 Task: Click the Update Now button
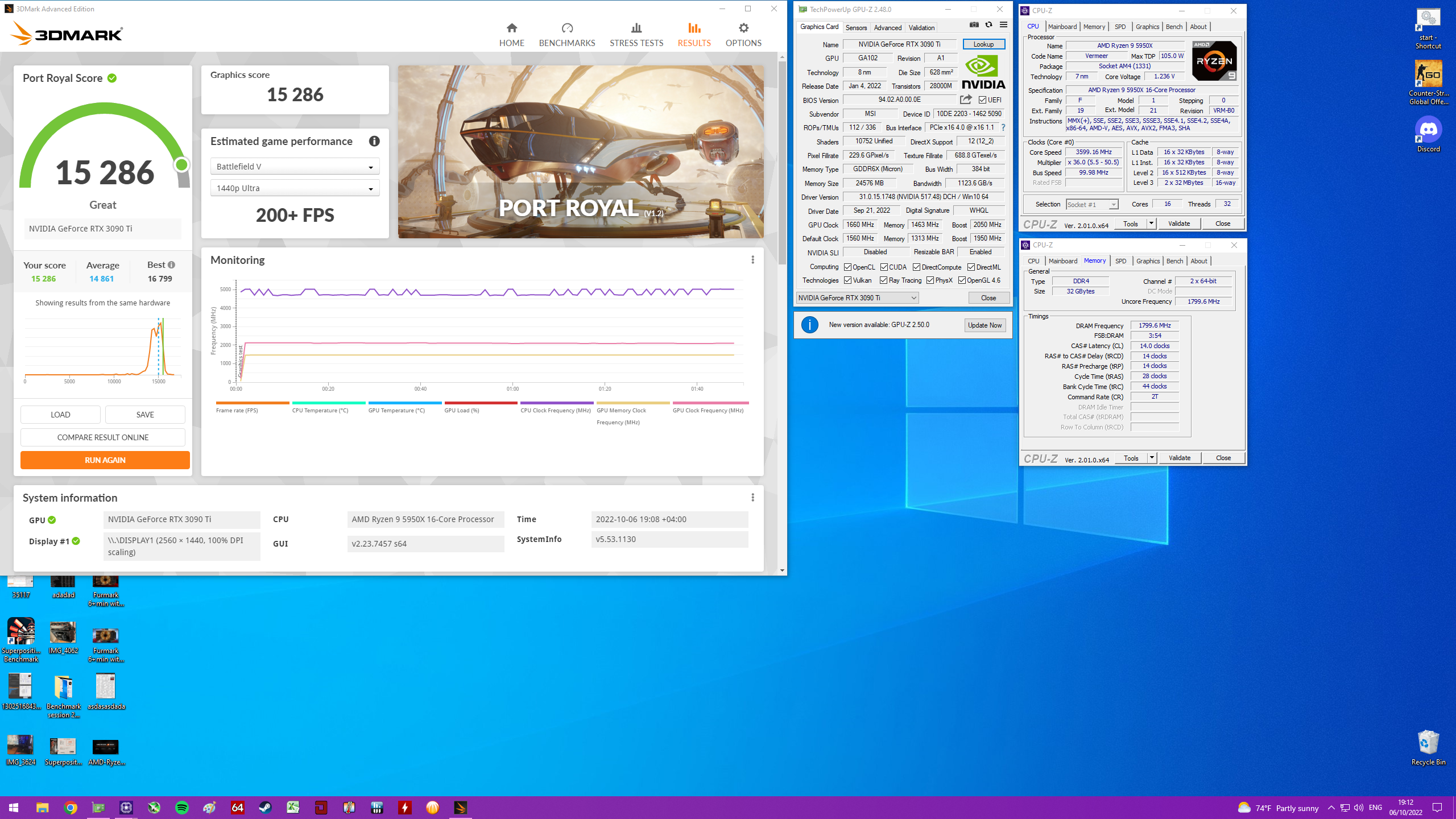(985, 325)
